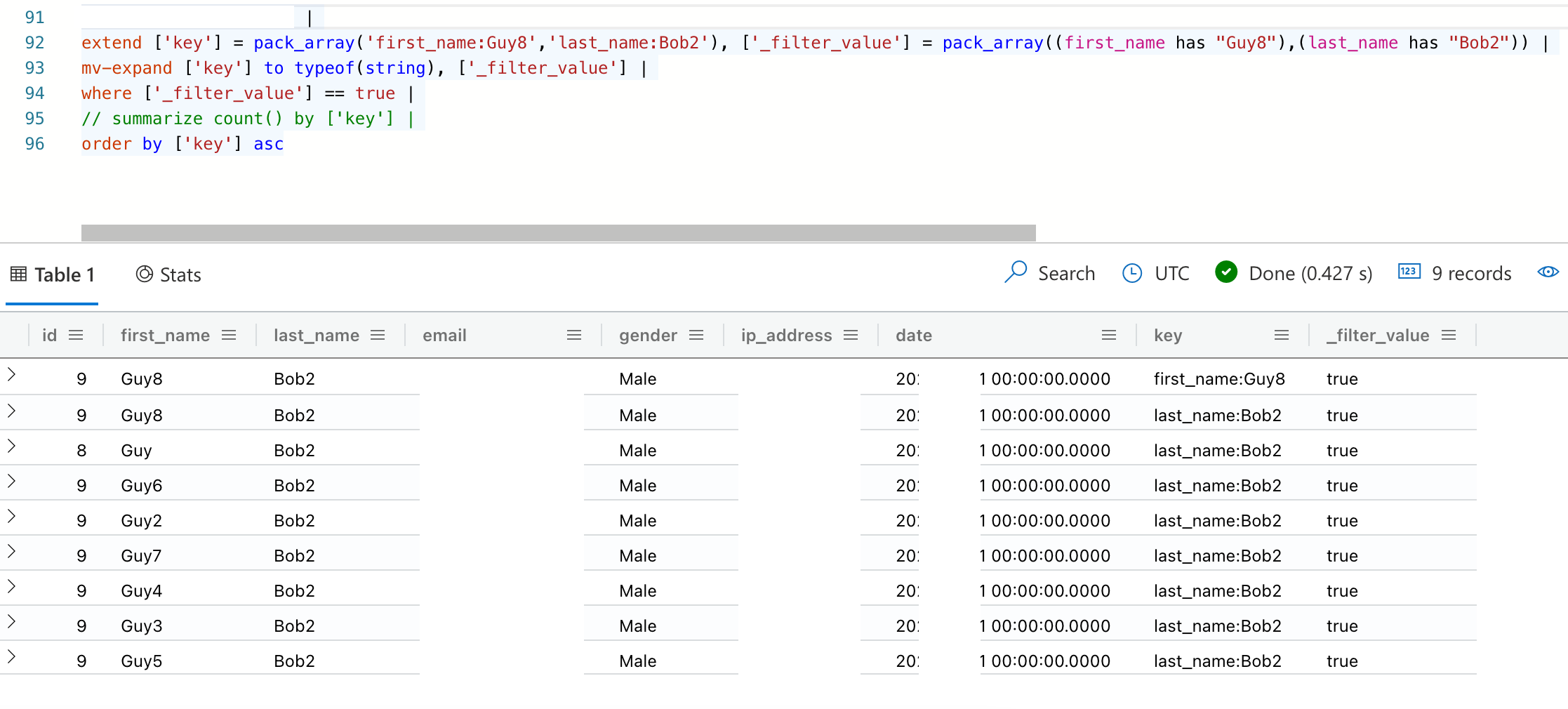Viewport: 1568px width, 709px height.
Task: Open the key column menu icon
Action: (x=1282, y=335)
